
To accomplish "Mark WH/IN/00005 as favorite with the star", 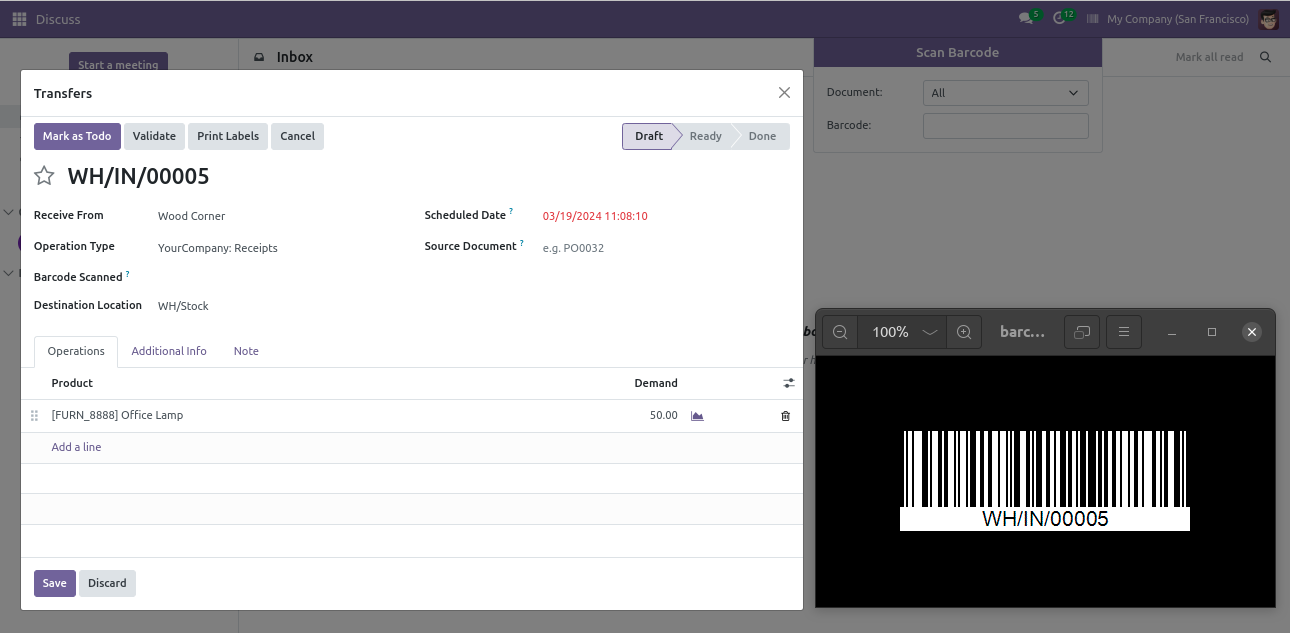I will click(x=44, y=176).
